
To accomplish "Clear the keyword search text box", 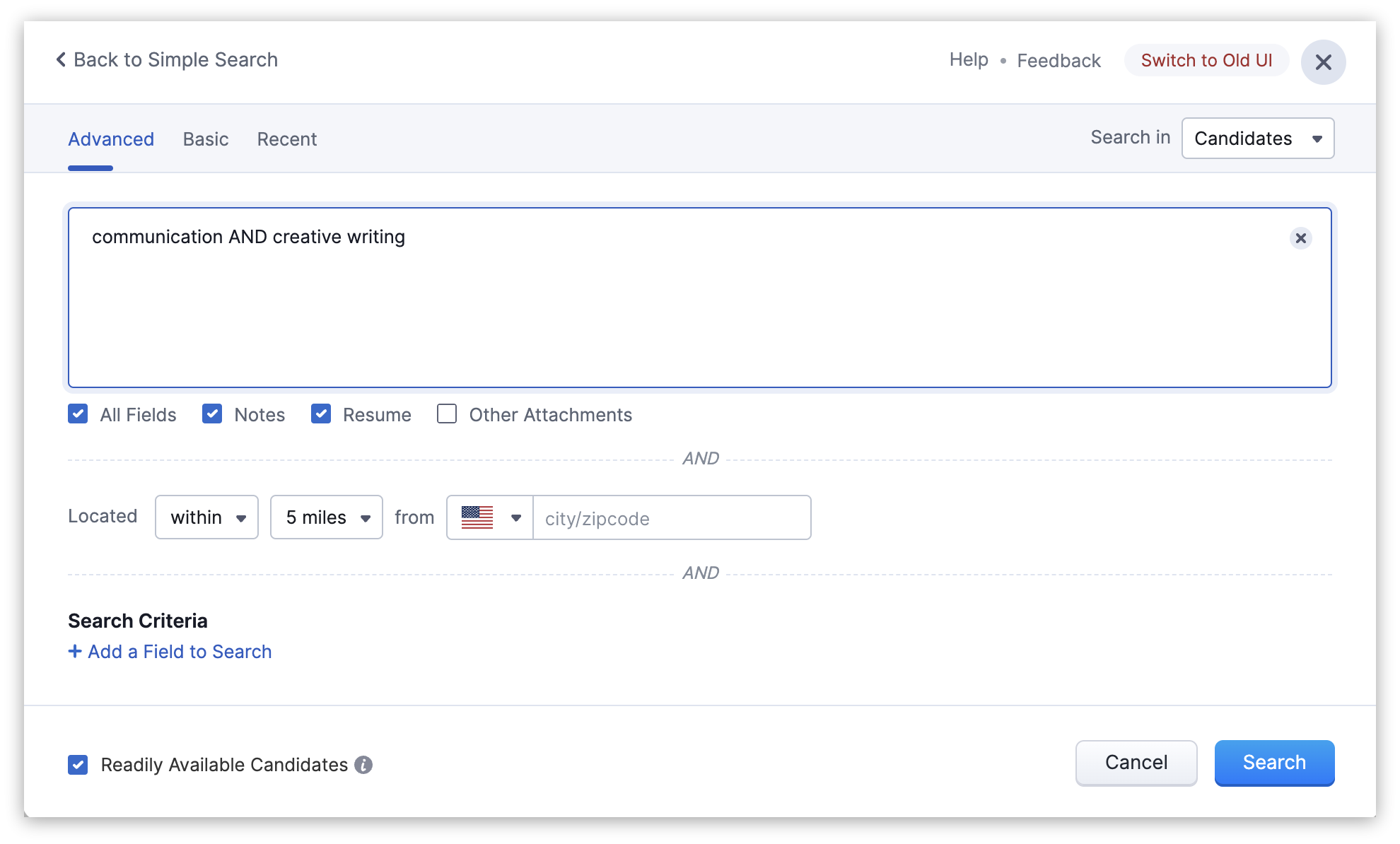I will (1300, 238).
